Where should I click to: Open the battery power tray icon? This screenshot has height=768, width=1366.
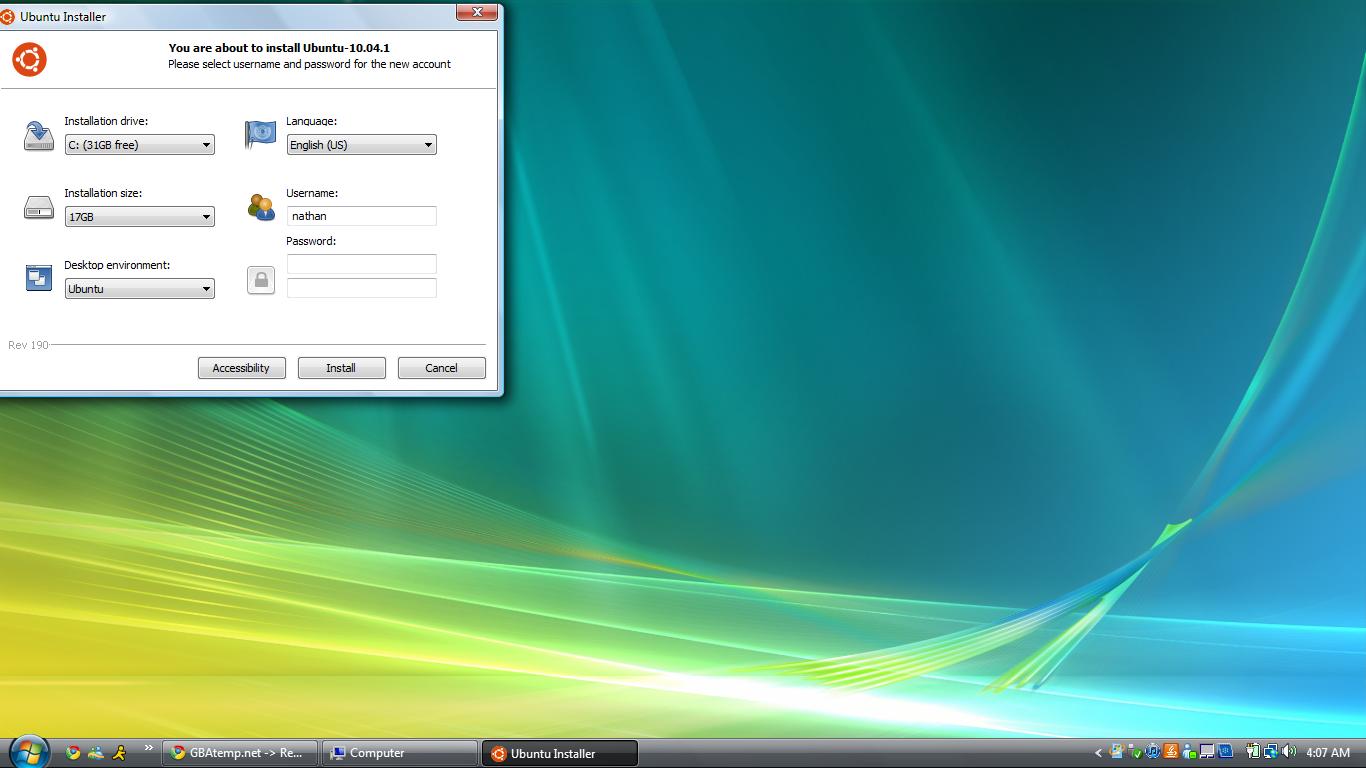pos(1252,752)
